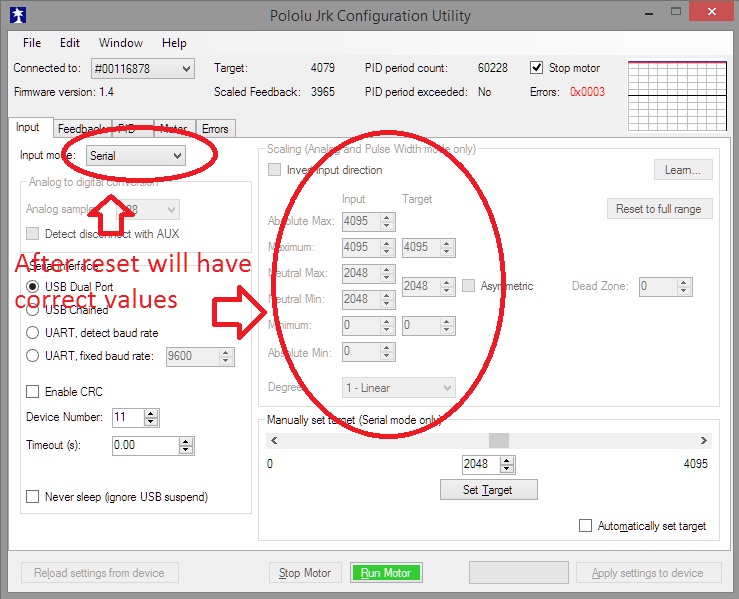Open the Input mode Serial dropdown

(136, 156)
